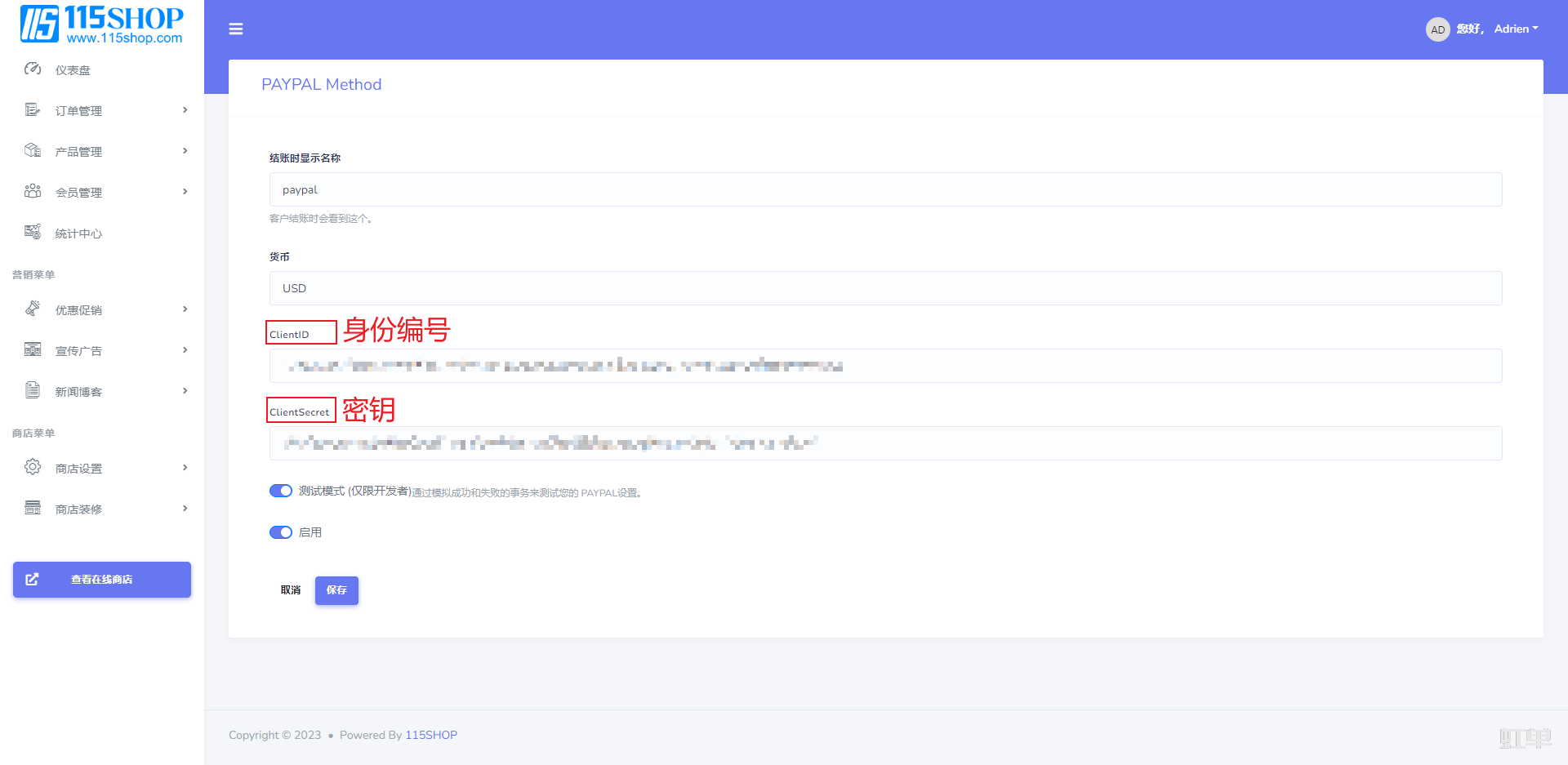The image size is (1568, 765).
Task: Toggle the 启用 enable switch
Action: tap(281, 532)
